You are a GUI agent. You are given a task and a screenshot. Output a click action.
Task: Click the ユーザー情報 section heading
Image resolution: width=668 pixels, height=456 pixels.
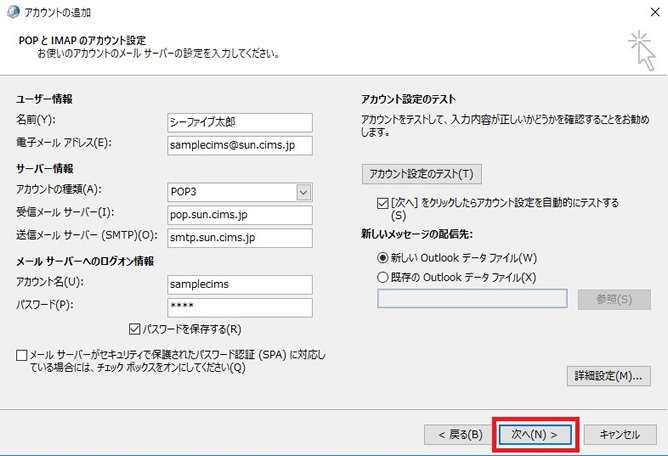coord(44,99)
